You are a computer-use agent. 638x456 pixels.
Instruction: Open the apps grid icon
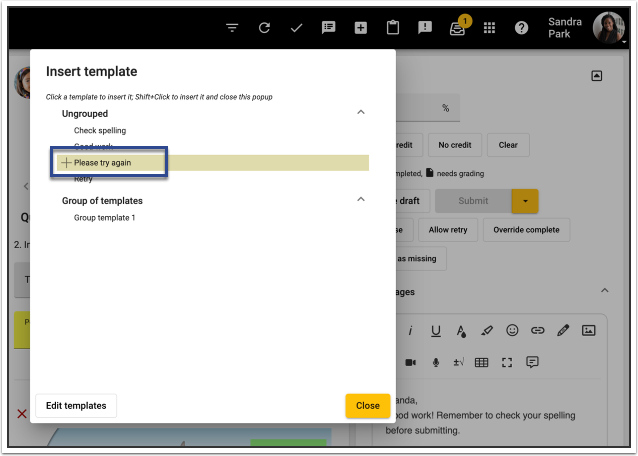489,28
